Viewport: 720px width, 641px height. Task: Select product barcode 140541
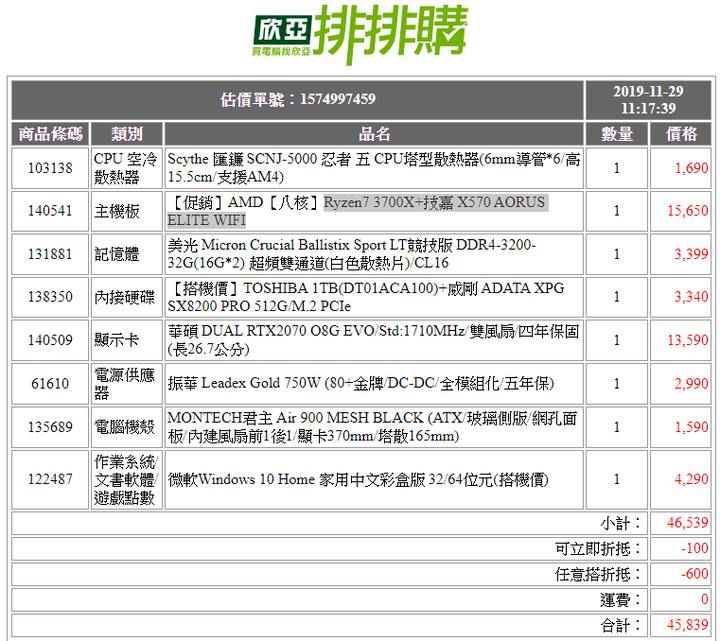pos(50,211)
